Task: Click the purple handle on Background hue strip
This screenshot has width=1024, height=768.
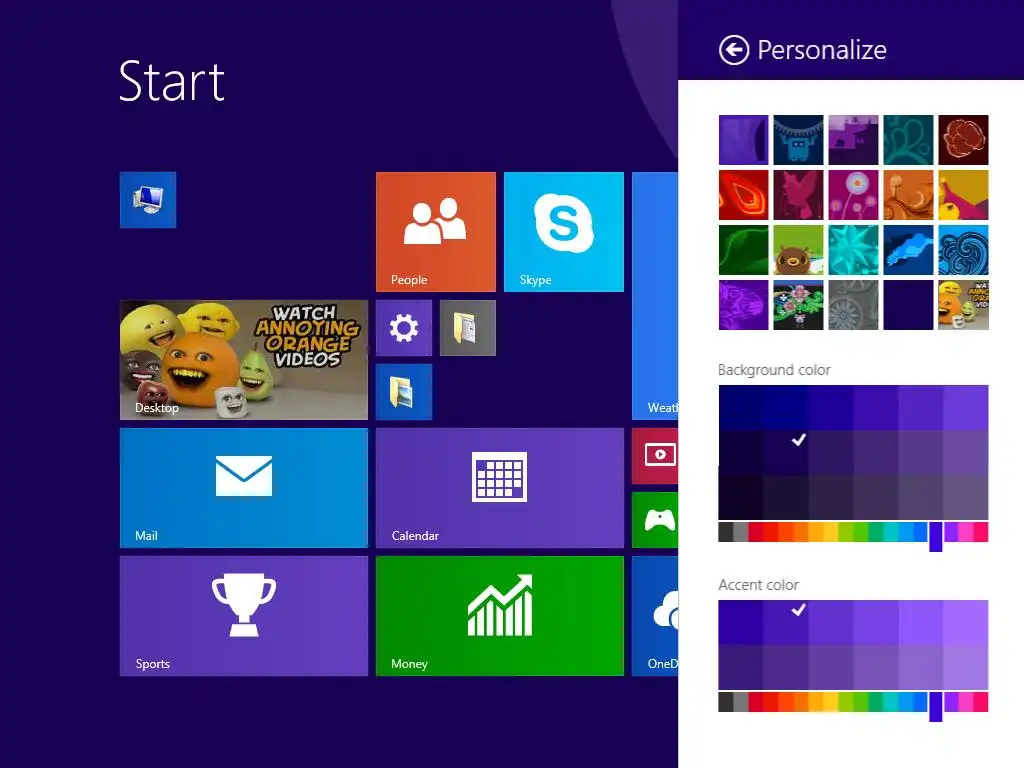Action: point(935,537)
